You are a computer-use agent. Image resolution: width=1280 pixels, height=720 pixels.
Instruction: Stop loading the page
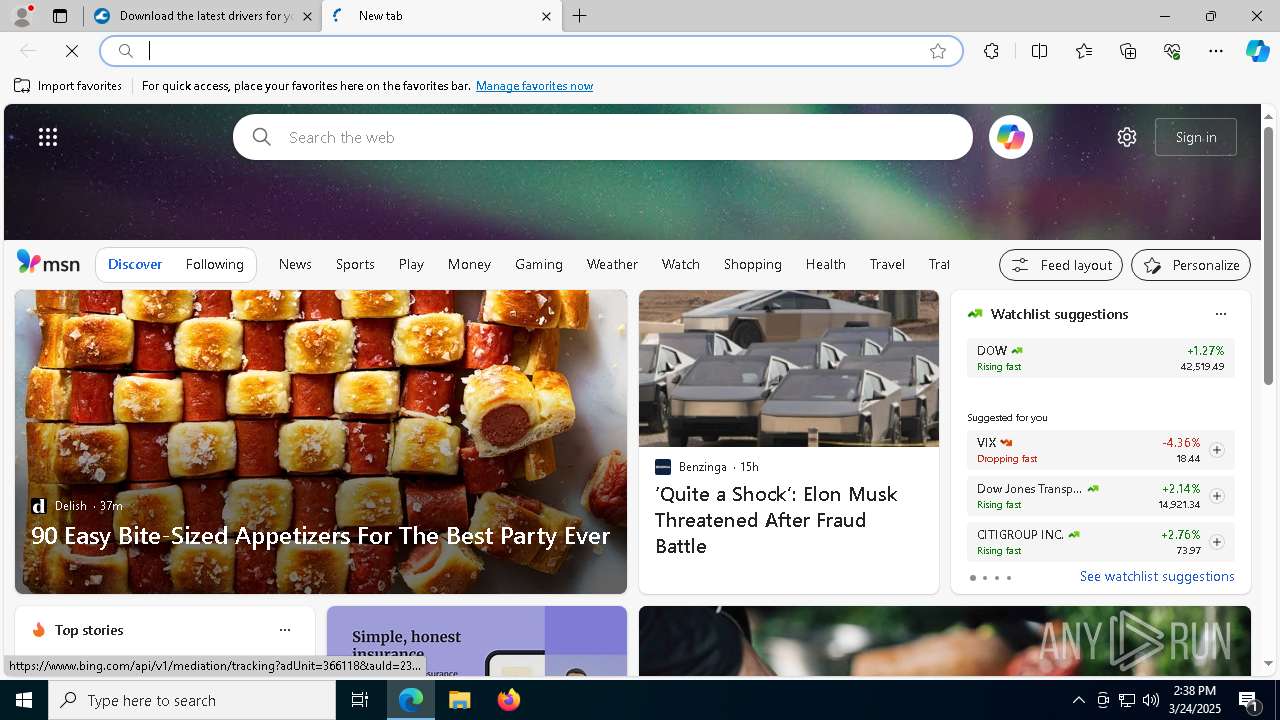72,51
